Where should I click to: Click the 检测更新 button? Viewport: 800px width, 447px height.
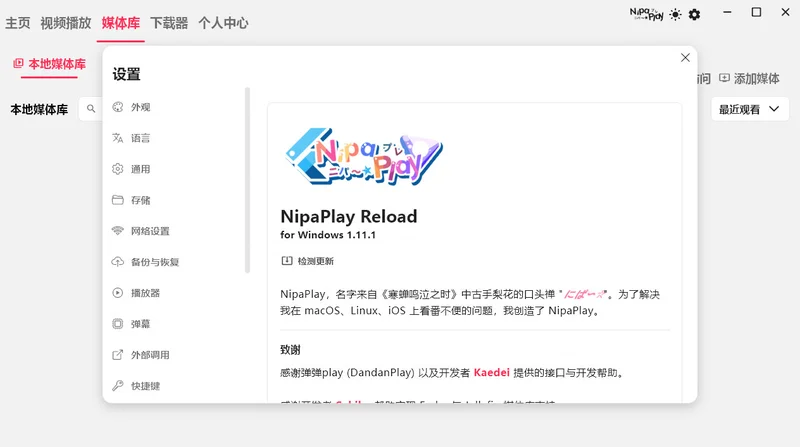pyautogui.click(x=308, y=261)
